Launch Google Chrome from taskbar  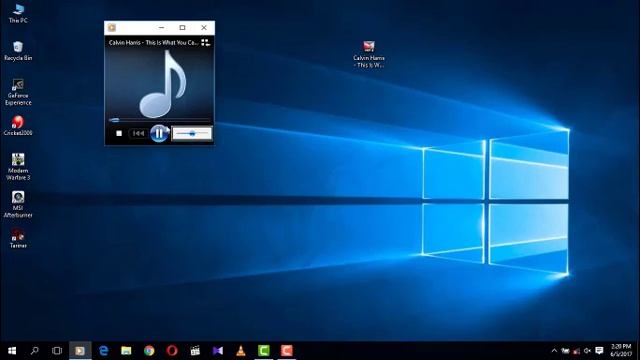coord(149,351)
